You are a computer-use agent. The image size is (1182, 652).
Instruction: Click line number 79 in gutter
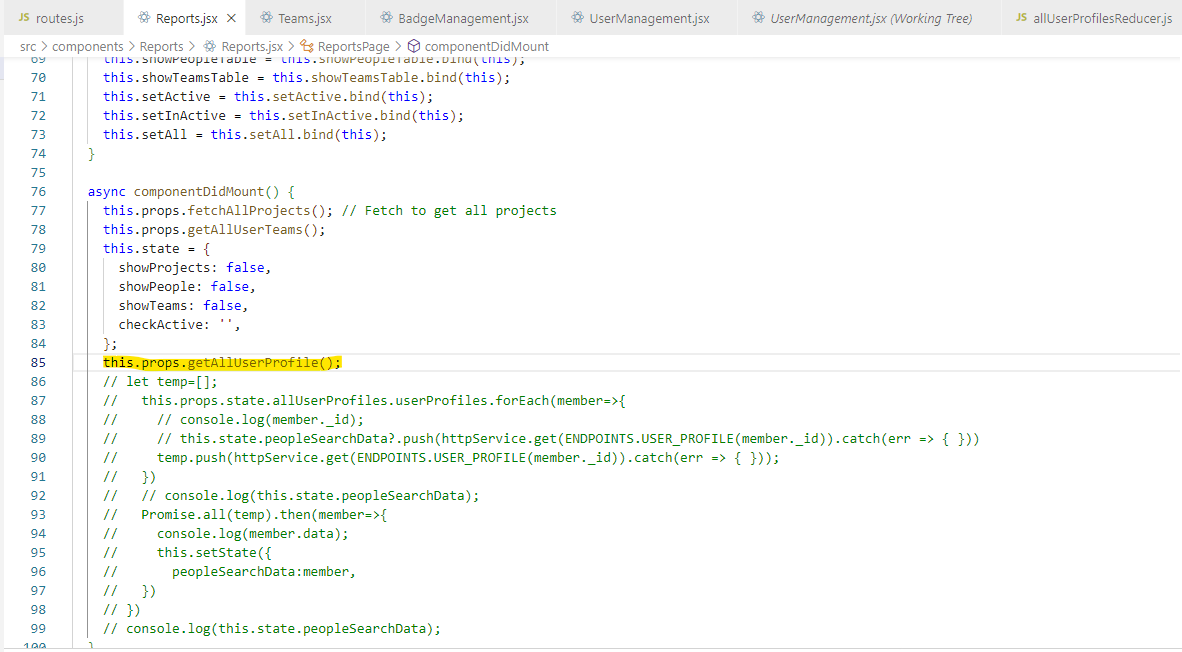click(38, 249)
